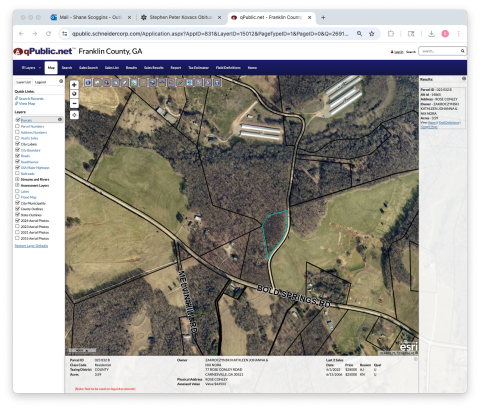Click the qPublic.net logo

(43, 51)
